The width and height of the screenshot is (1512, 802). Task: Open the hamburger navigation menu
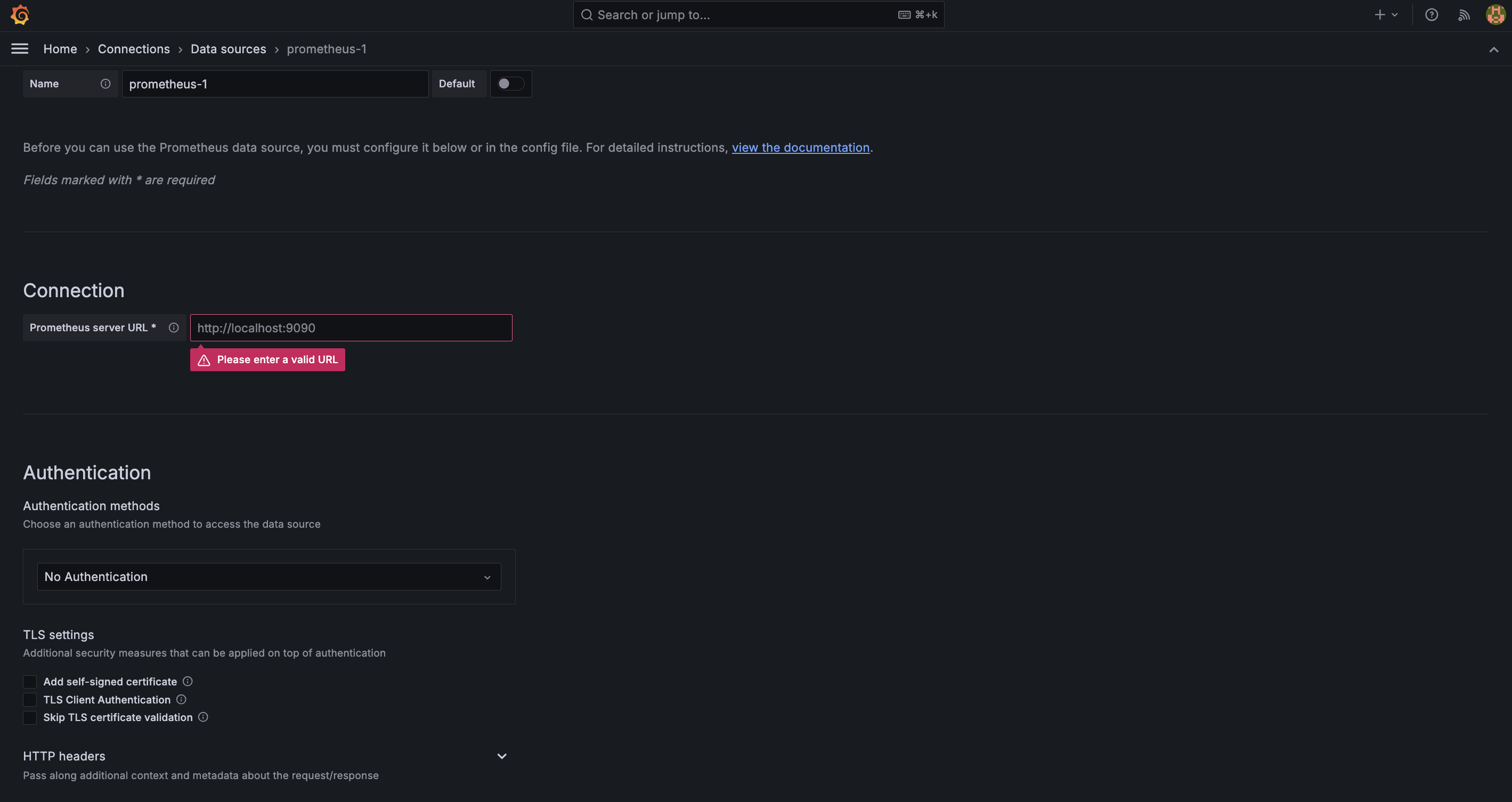click(20, 48)
